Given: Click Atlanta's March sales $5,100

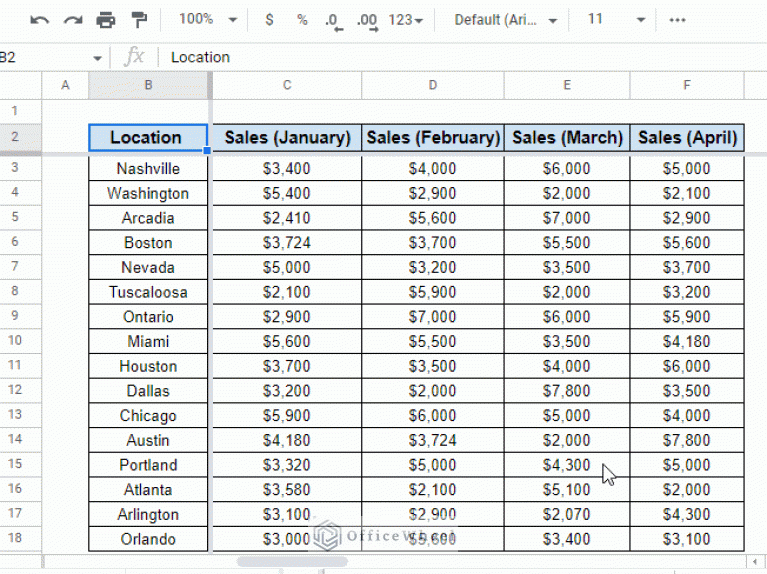Looking at the screenshot, I should click(x=567, y=489).
